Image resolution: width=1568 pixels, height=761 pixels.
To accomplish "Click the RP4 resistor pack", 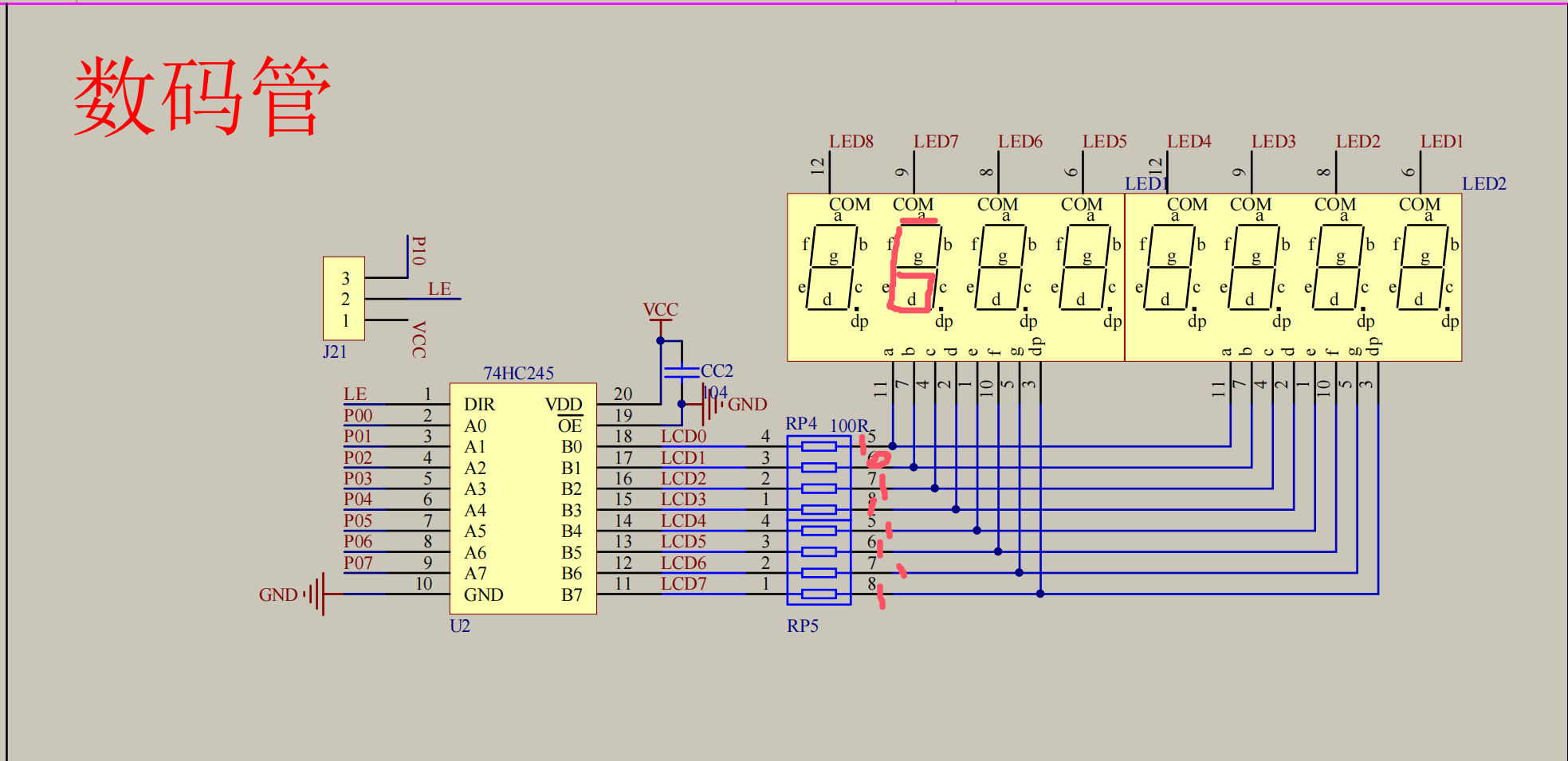I will pos(819,477).
